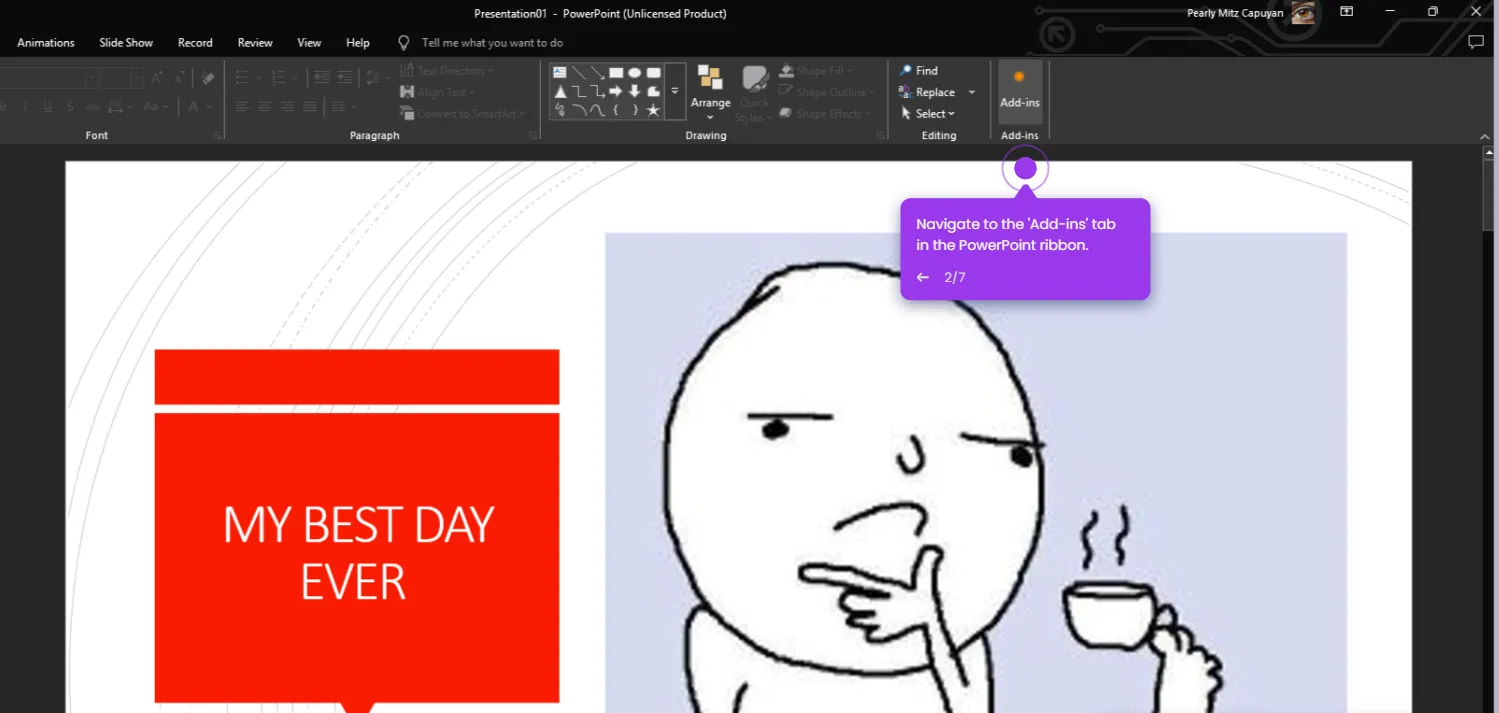This screenshot has height=713, width=1499.
Task: Click the Tell me search box
Action: (x=492, y=43)
